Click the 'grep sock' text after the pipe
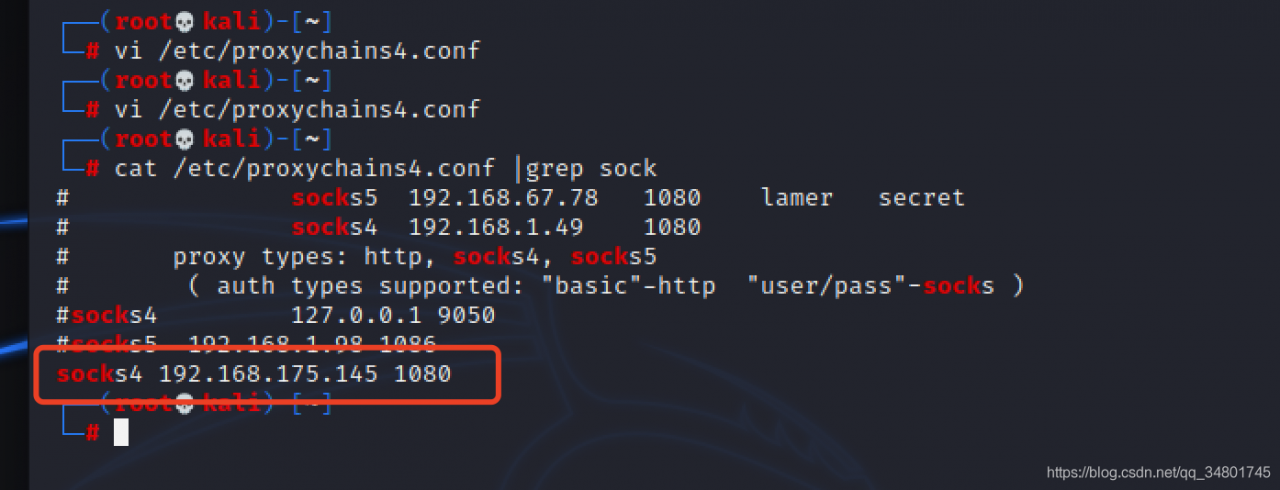The width and height of the screenshot is (1280, 490). 591,168
